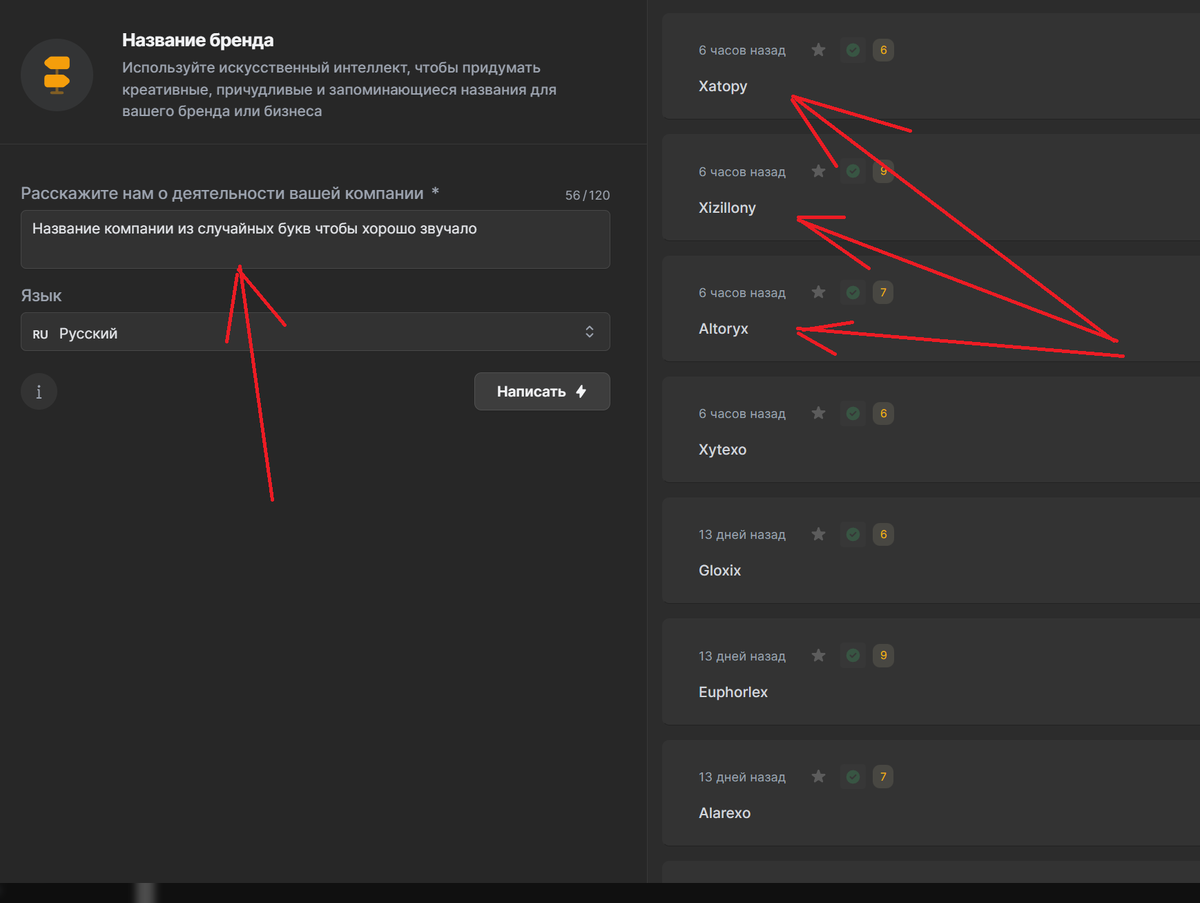Click the green check icon on Xizillony card
The width and height of the screenshot is (1200, 903).
click(853, 171)
